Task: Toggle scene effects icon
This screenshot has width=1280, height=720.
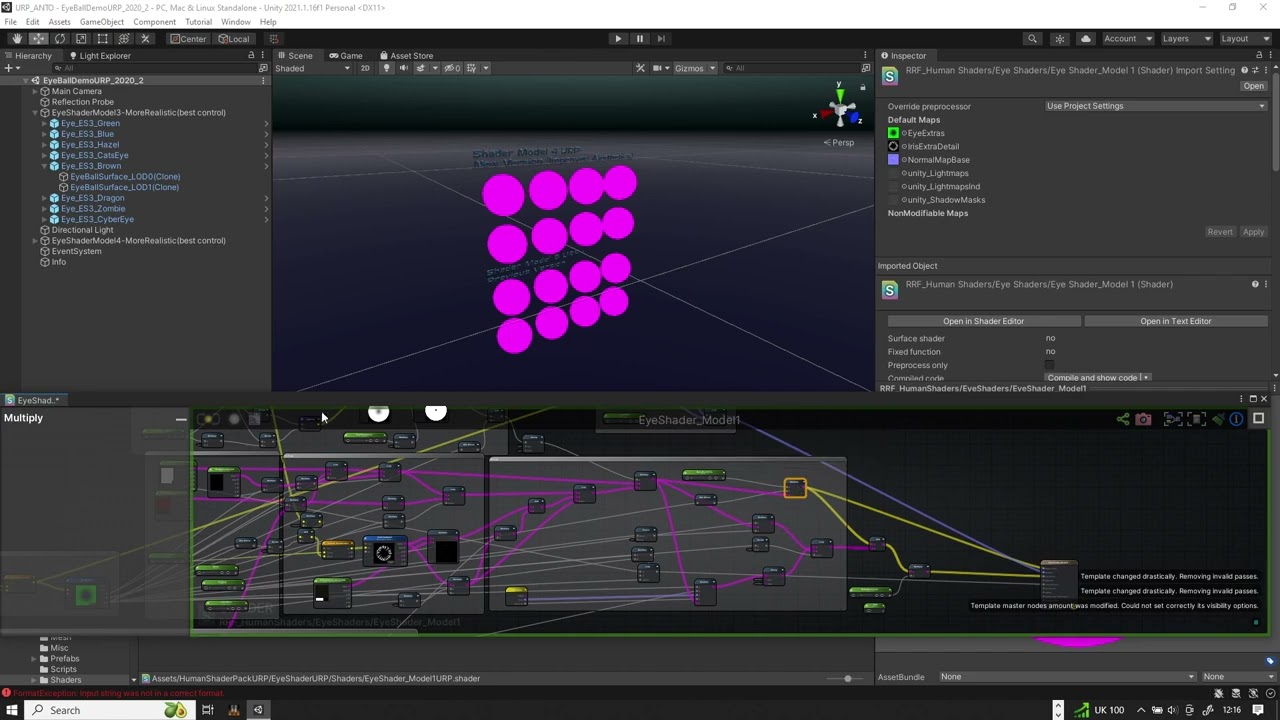Action: point(423,68)
